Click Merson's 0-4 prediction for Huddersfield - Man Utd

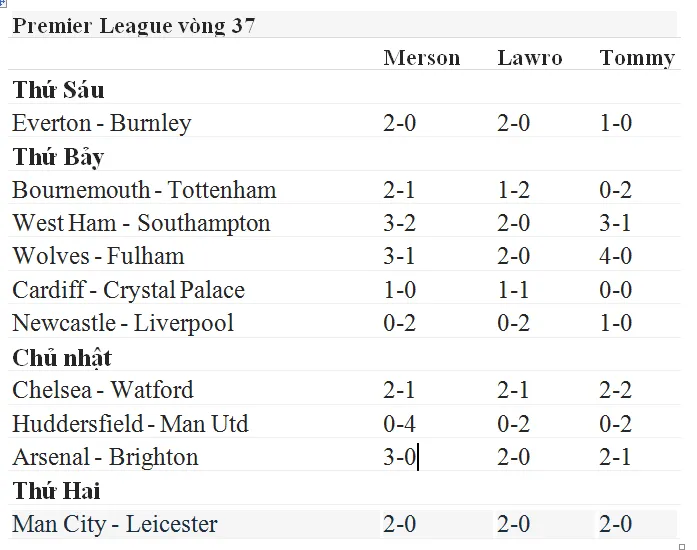[399, 424]
